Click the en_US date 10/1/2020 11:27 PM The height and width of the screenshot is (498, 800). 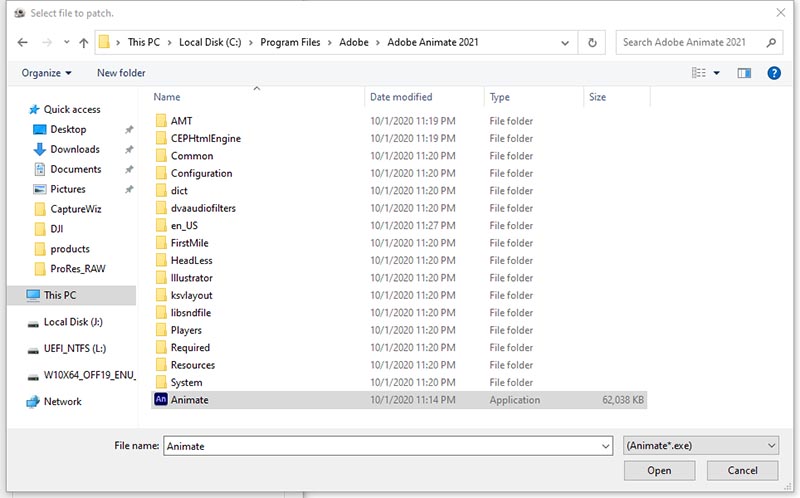click(413, 226)
